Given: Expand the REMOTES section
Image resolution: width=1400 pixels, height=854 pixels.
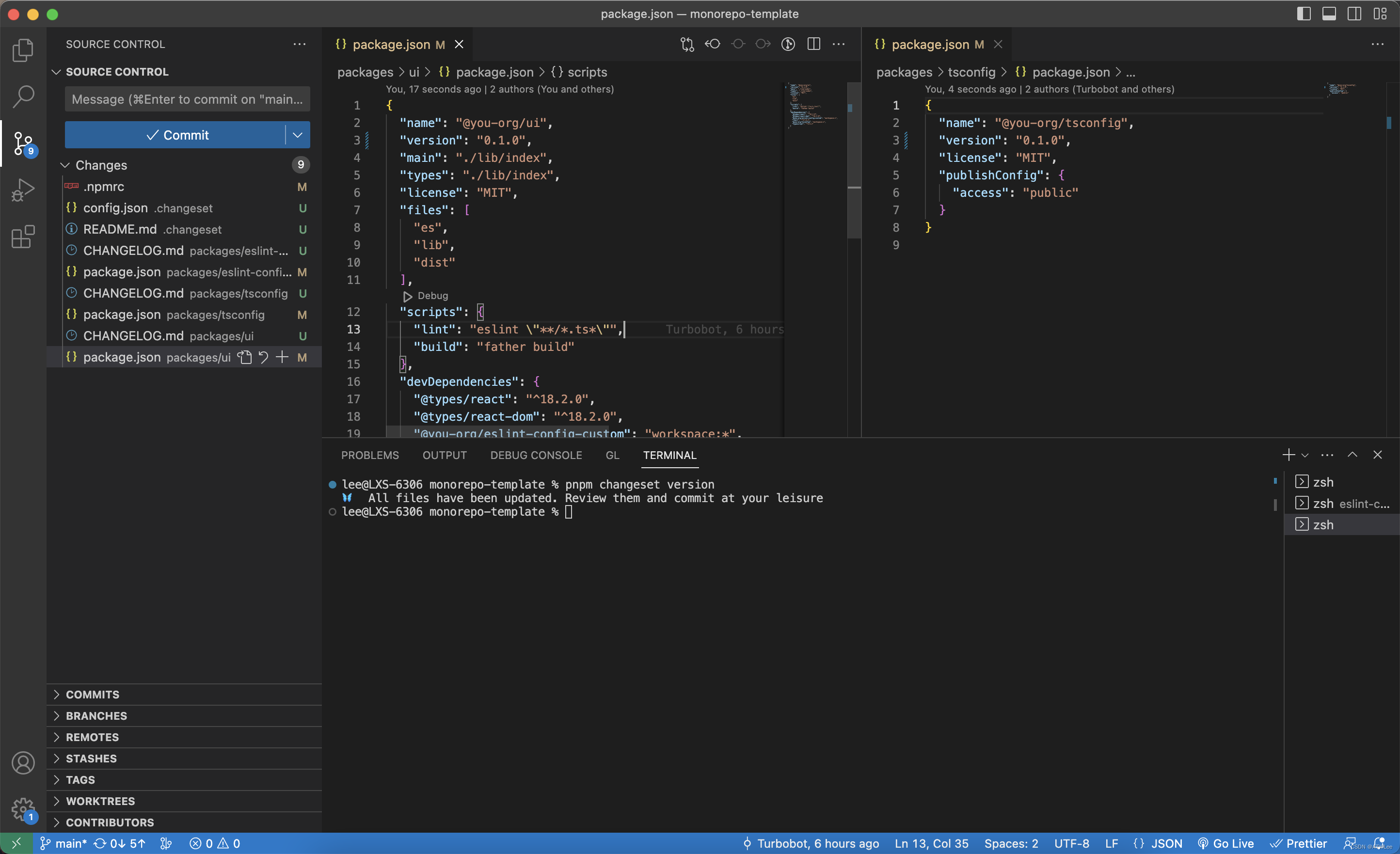Looking at the screenshot, I should click(x=184, y=738).
